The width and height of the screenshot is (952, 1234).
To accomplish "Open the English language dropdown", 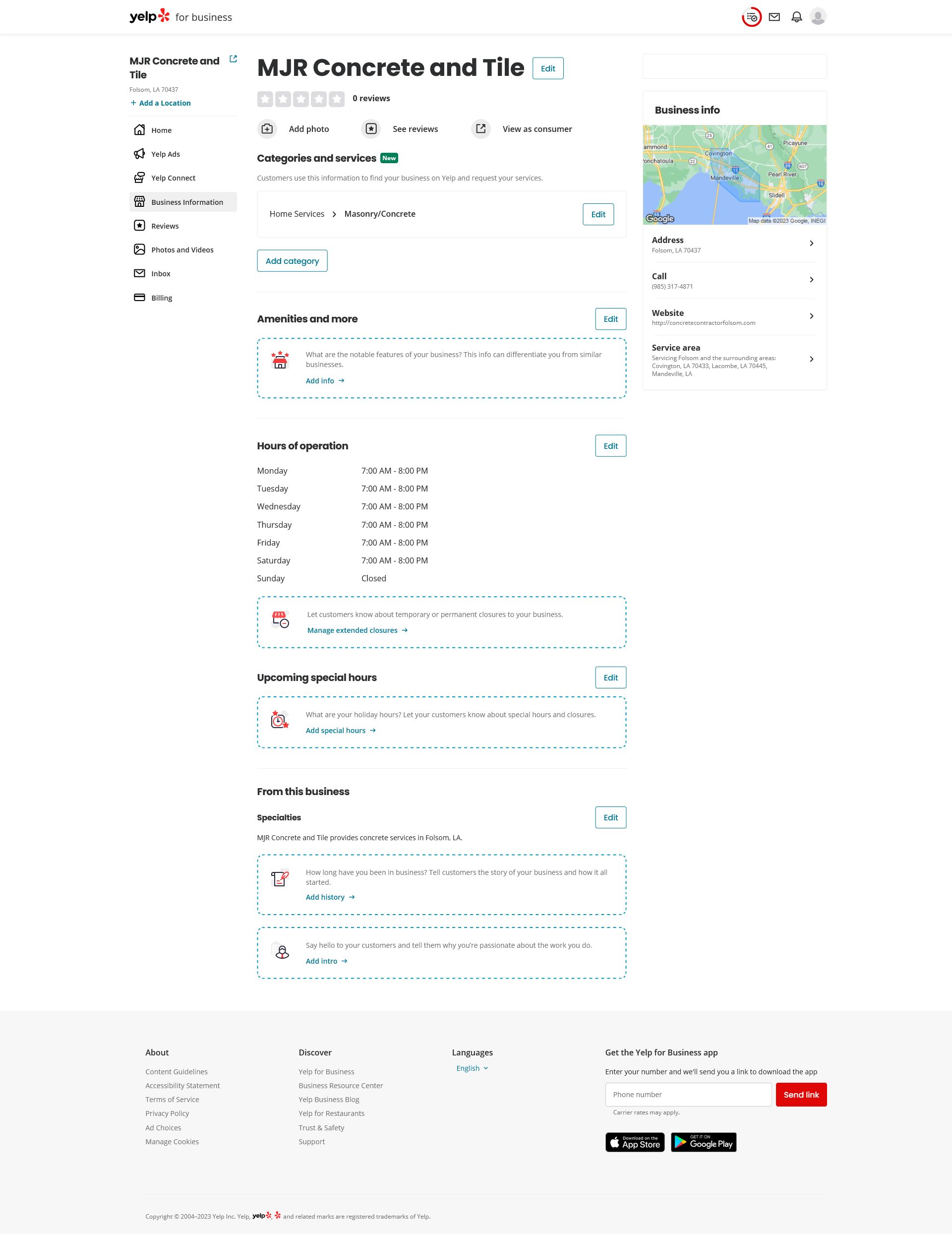I will click(x=472, y=1068).
